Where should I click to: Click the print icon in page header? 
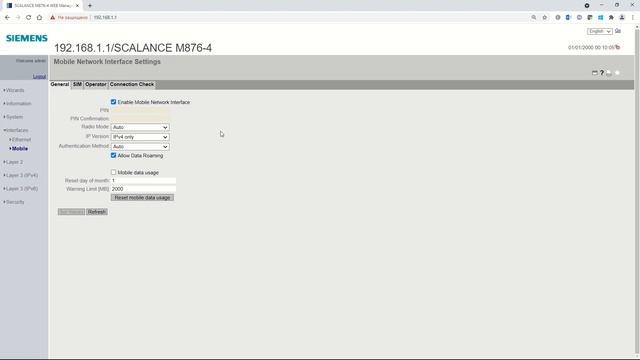click(x=609, y=73)
